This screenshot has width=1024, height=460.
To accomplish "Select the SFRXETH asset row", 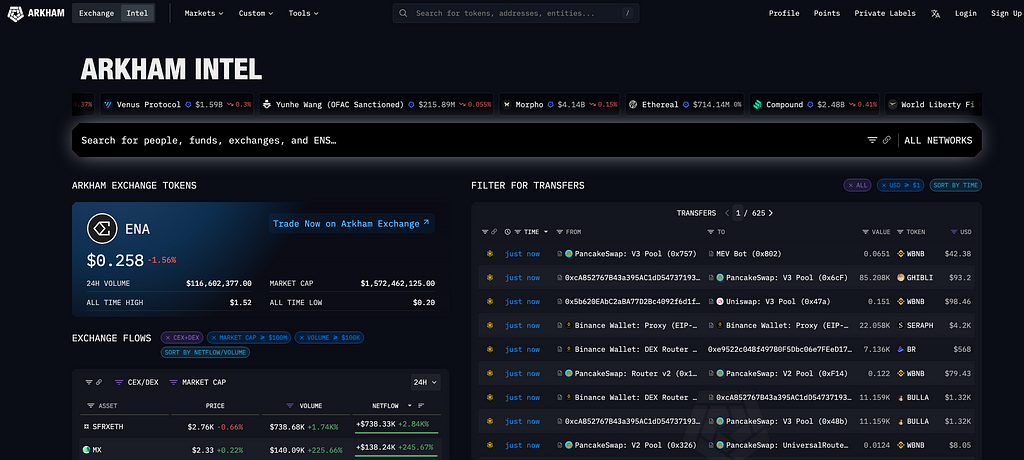I will click(x=261, y=426).
